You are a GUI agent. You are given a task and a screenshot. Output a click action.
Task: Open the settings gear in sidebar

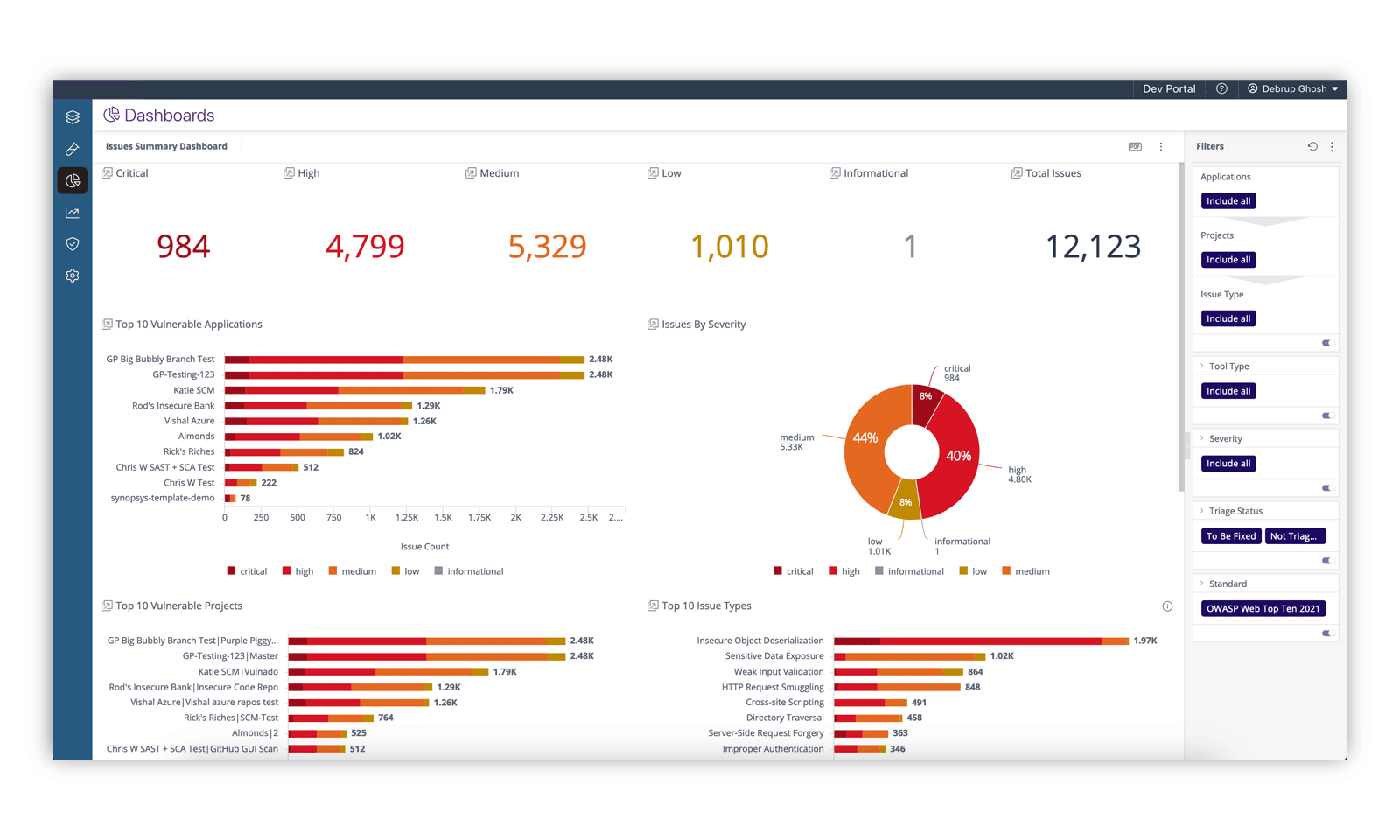73,276
